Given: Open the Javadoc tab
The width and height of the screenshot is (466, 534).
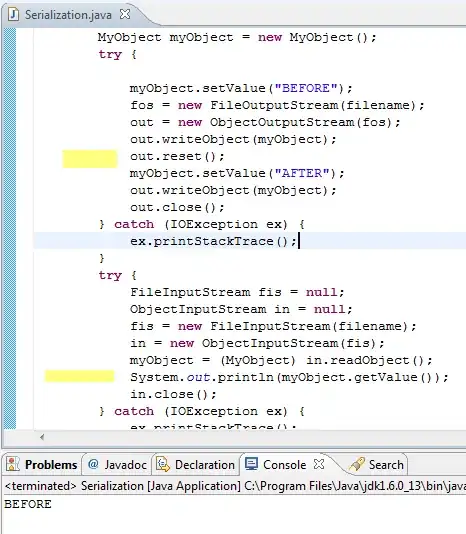Looking at the screenshot, I should pos(117,465).
